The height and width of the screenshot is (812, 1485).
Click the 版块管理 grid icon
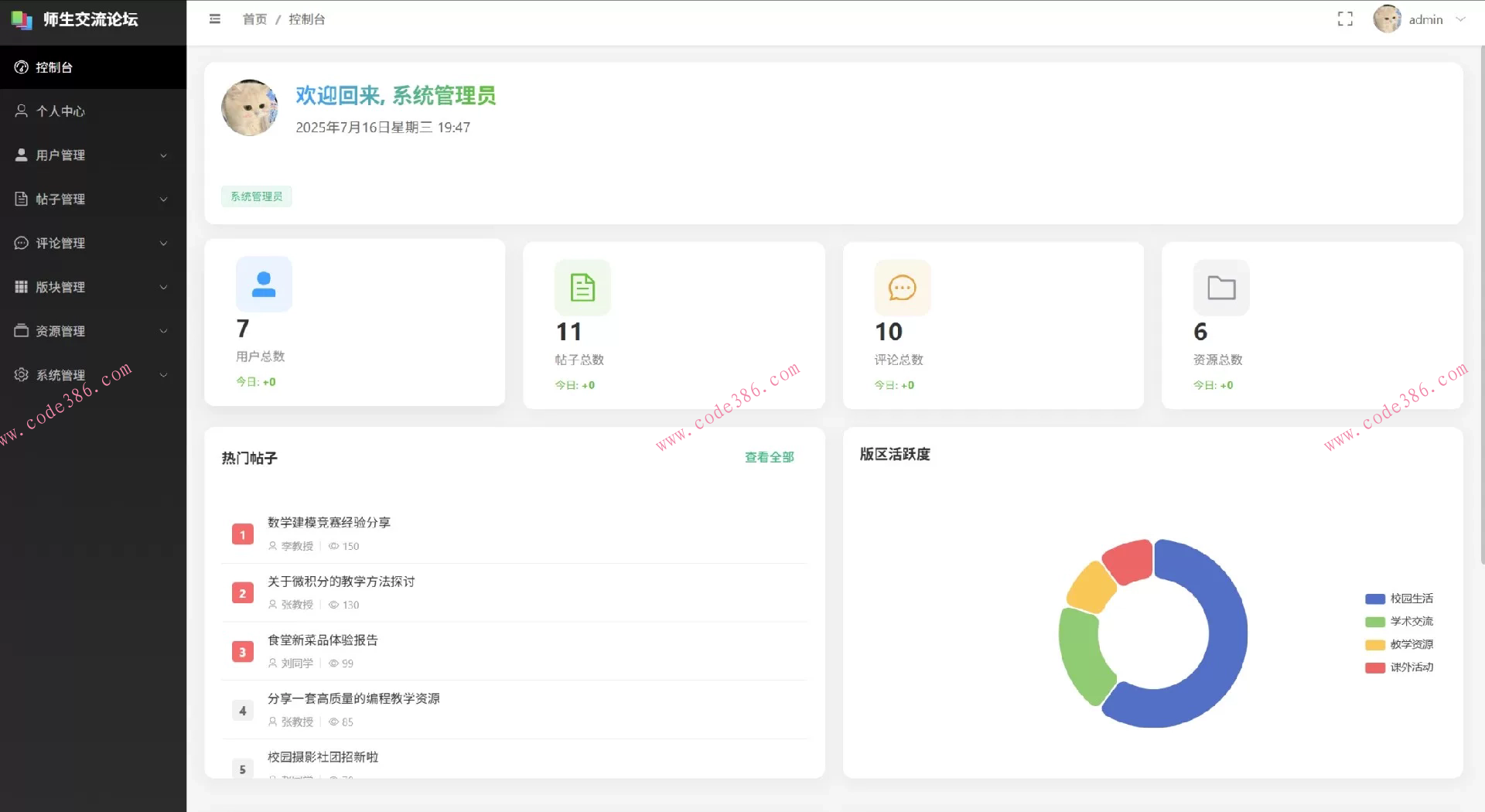(20, 287)
